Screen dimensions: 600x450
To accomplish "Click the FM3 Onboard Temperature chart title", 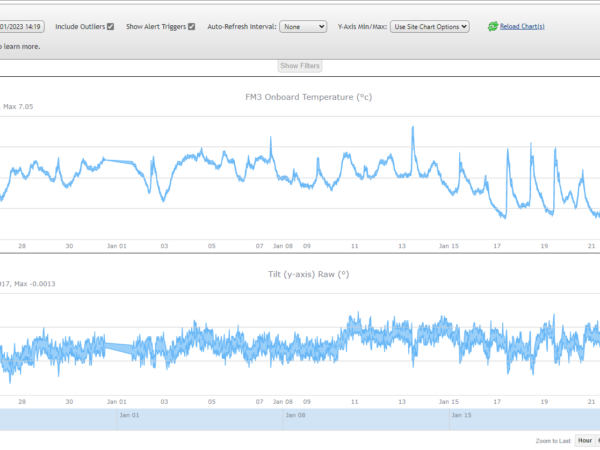I will [308, 97].
